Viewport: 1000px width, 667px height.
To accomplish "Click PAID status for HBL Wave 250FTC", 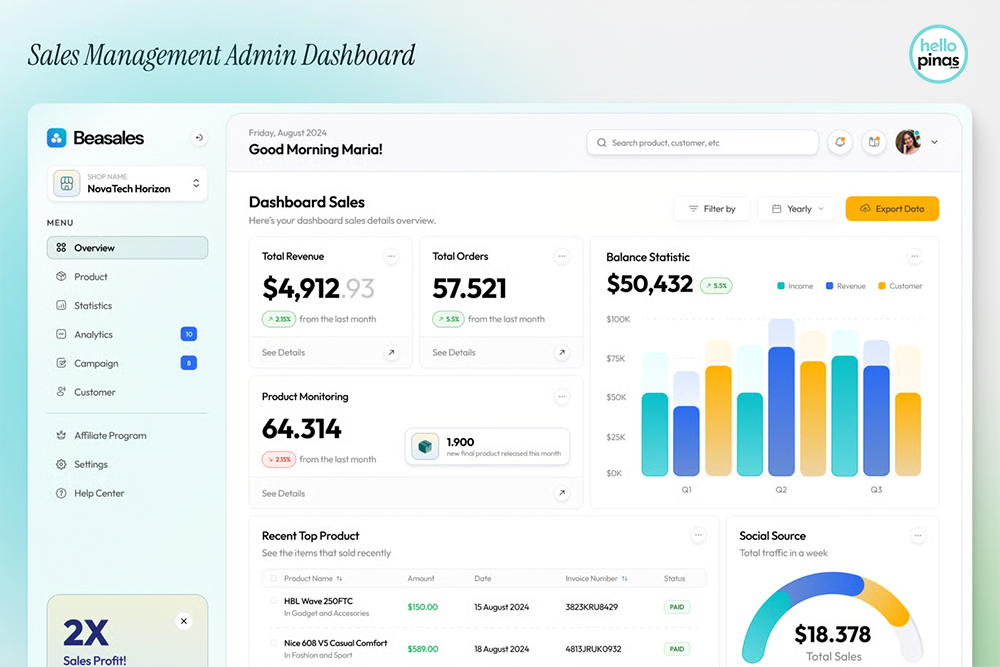I will click(677, 607).
